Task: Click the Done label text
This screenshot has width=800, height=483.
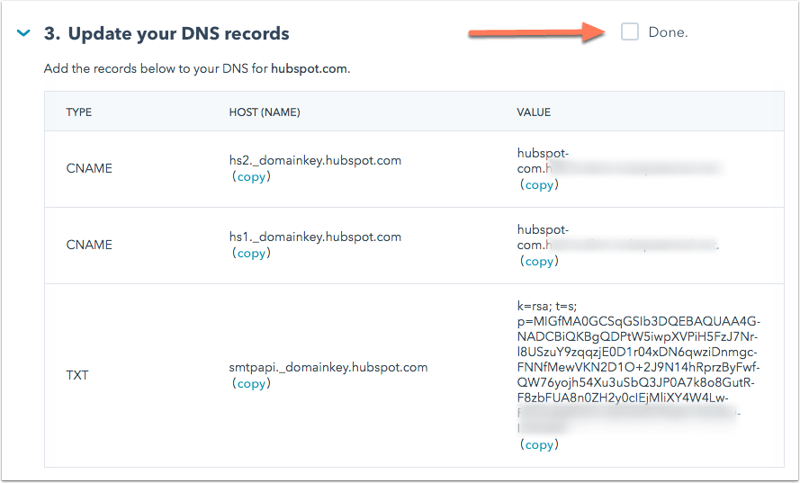Action: (x=668, y=32)
